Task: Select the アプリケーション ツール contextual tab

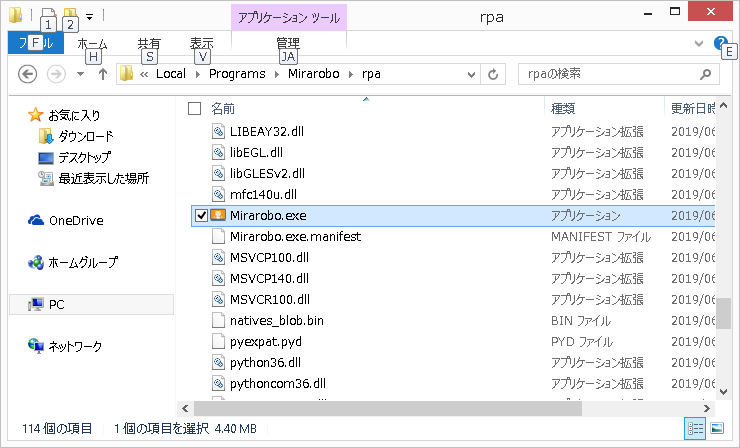Action: pyautogui.click(x=289, y=18)
